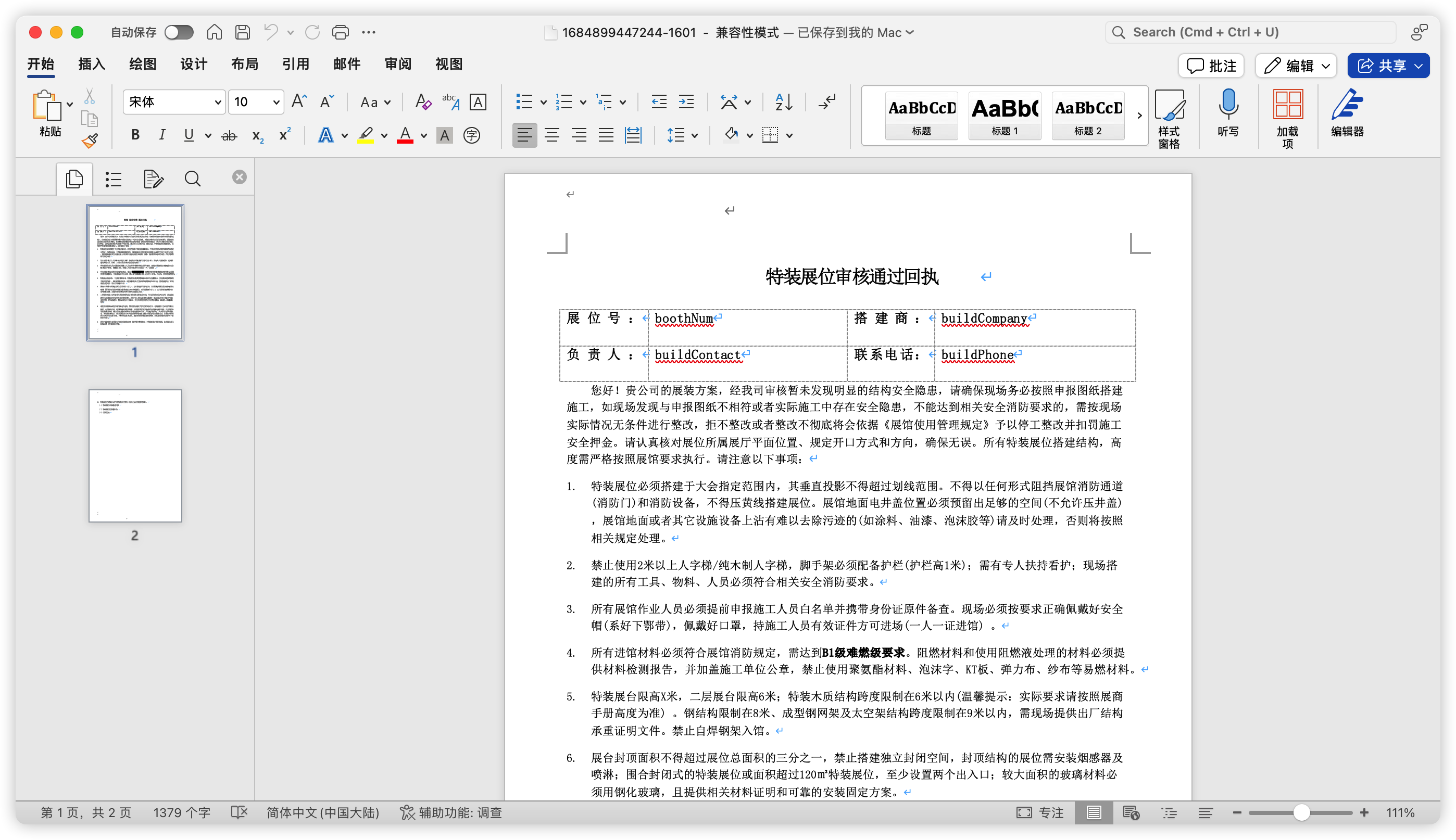Click the 共享 share button
This screenshot has width=1456, height=840.
point(1388,66)
